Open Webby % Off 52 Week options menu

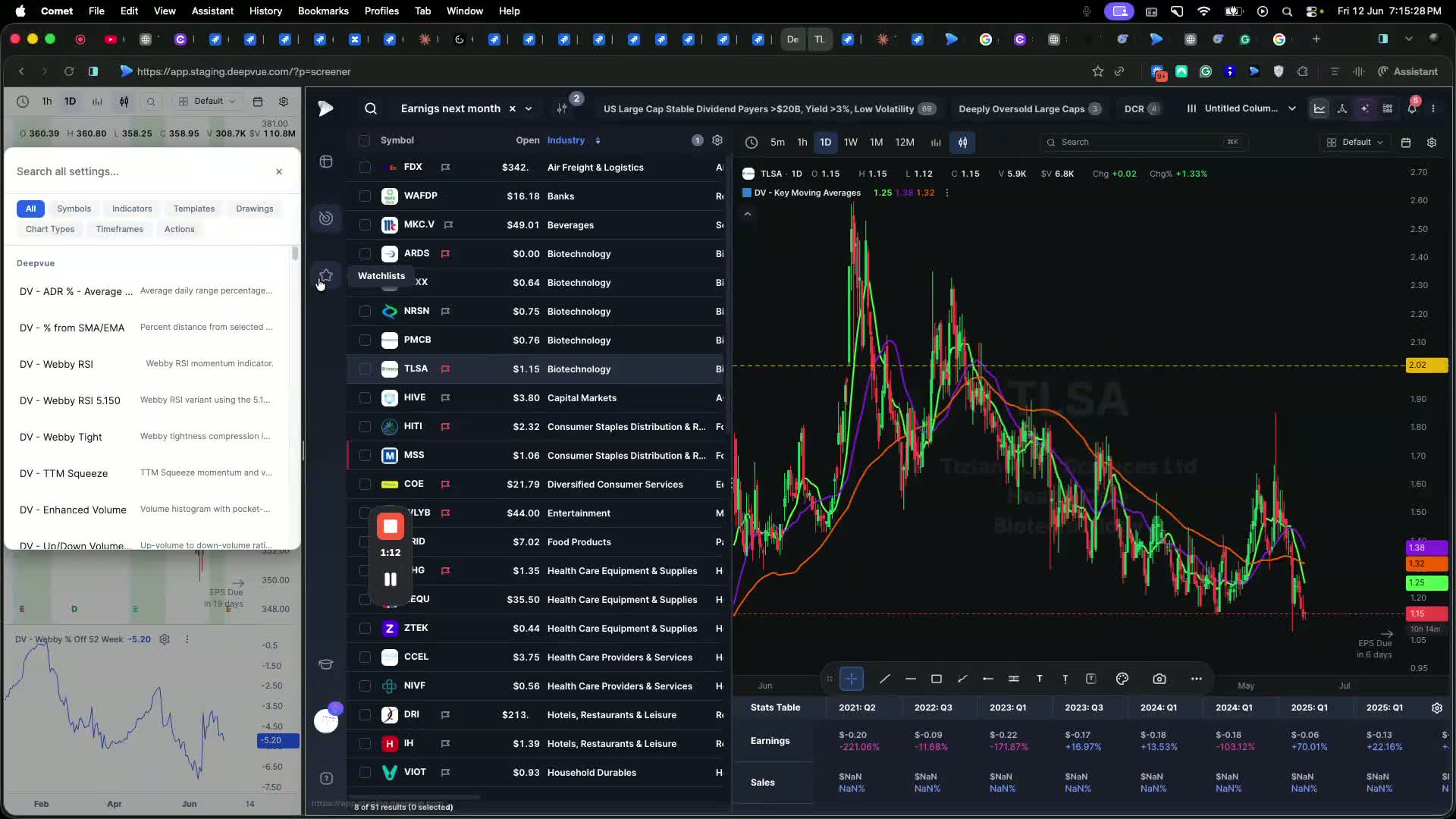(187, 639)
